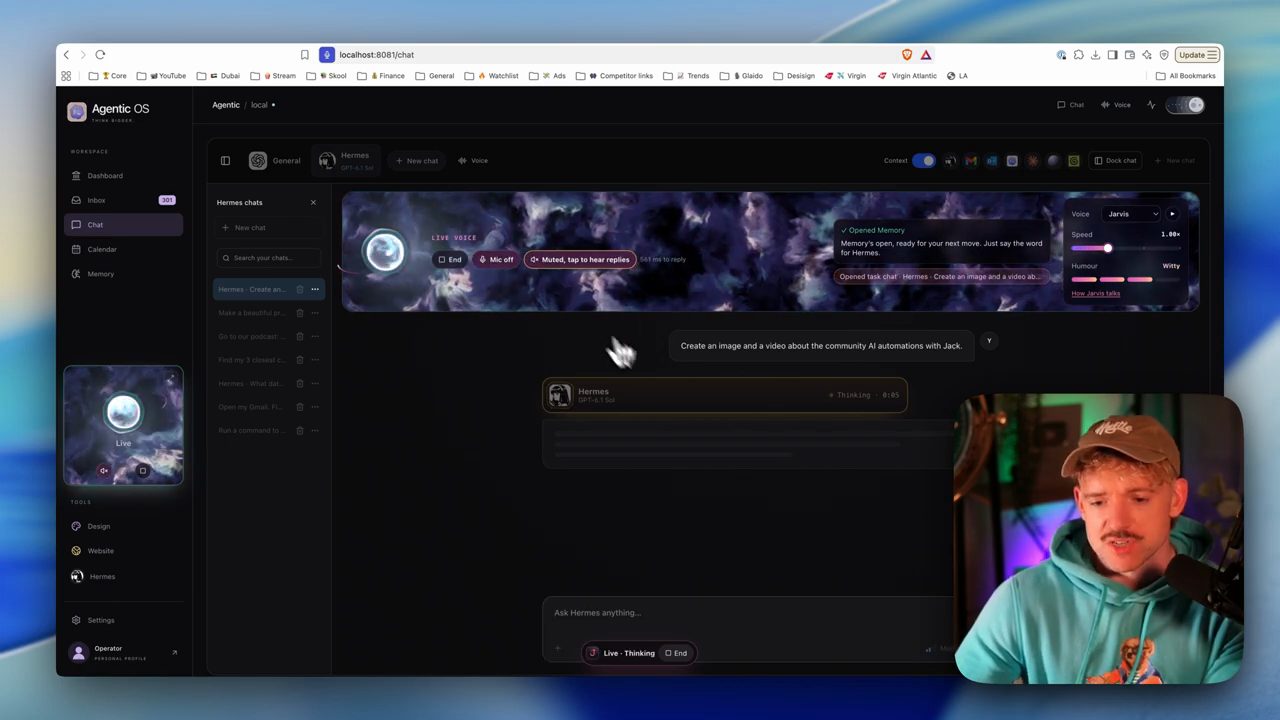Open Settings in the sidebar

pos(124,621)
